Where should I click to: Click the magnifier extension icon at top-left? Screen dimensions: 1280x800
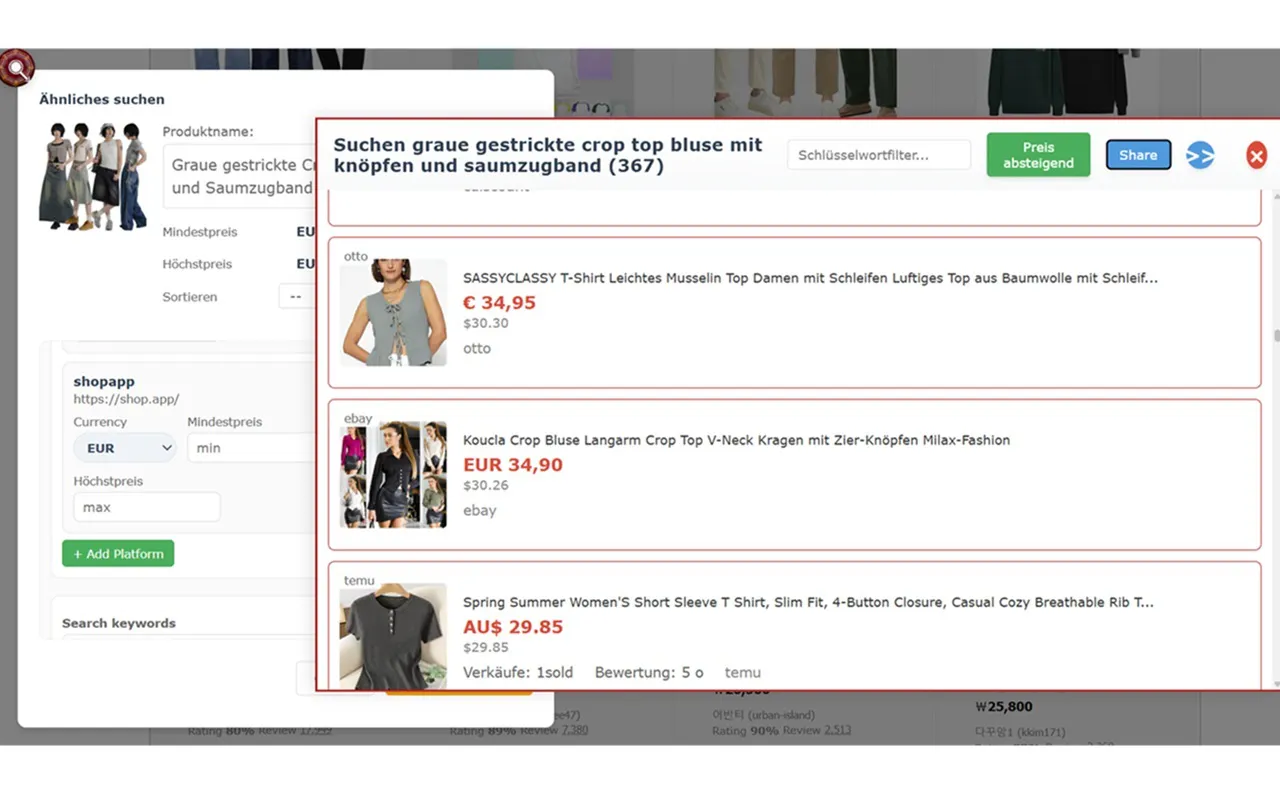pos(16,68)
